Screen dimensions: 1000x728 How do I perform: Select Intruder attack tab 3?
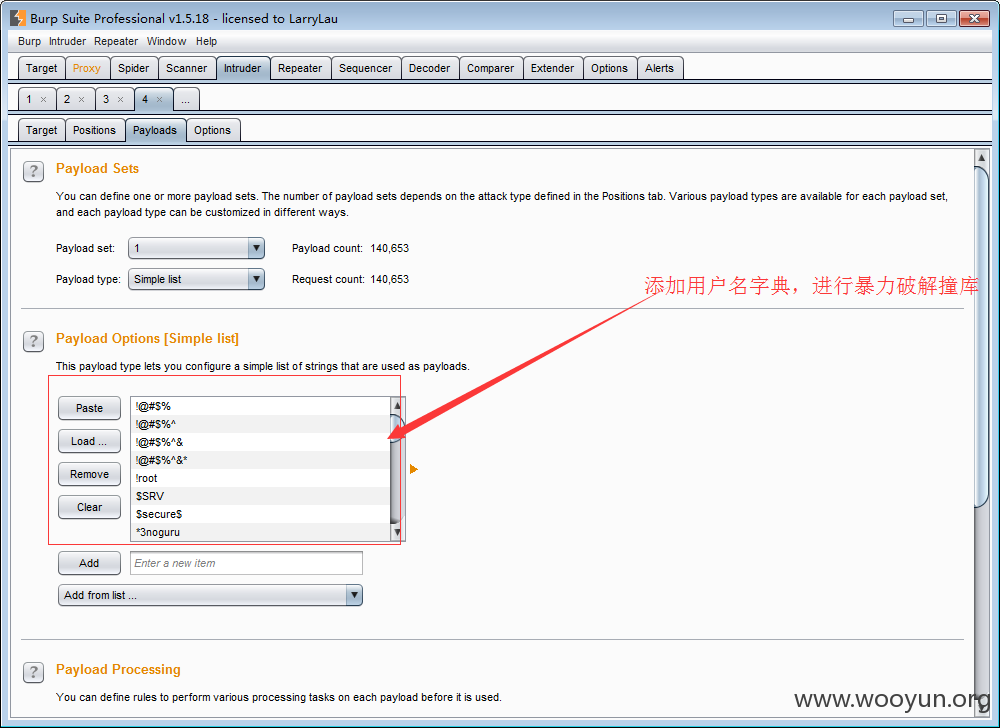tap(106, 99)
